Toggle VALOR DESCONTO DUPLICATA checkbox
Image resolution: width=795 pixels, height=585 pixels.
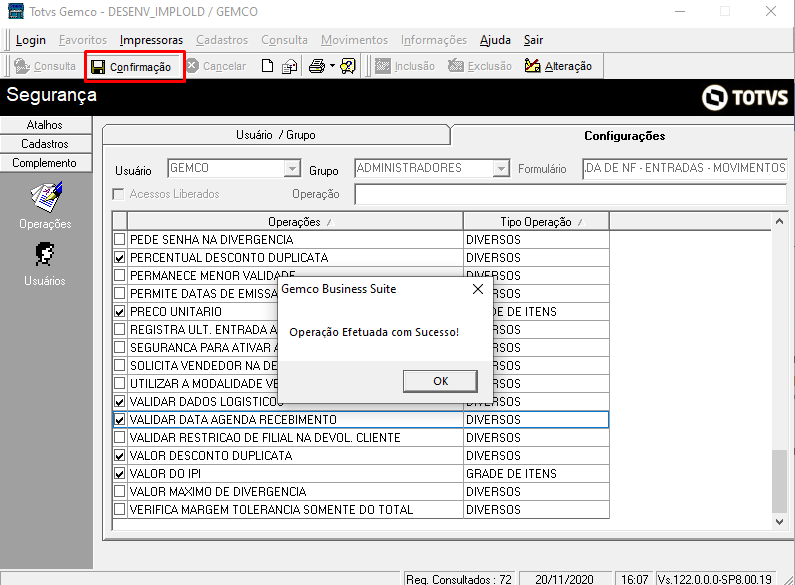(120, 456)
